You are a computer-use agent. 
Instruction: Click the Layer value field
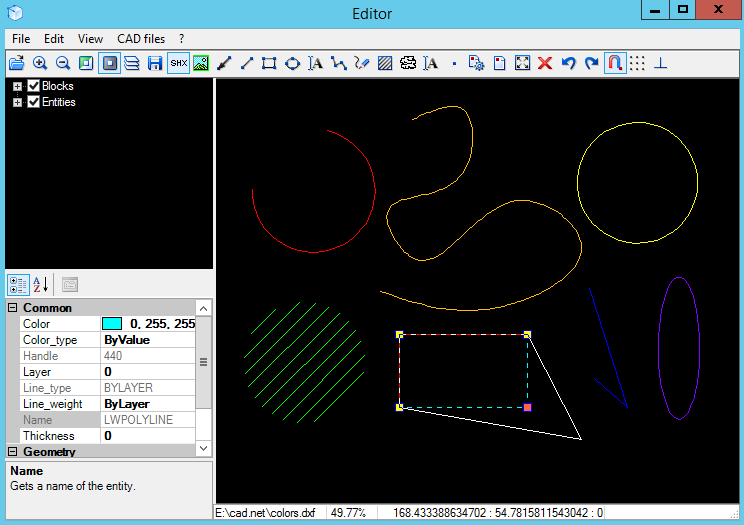coord(148,372)
